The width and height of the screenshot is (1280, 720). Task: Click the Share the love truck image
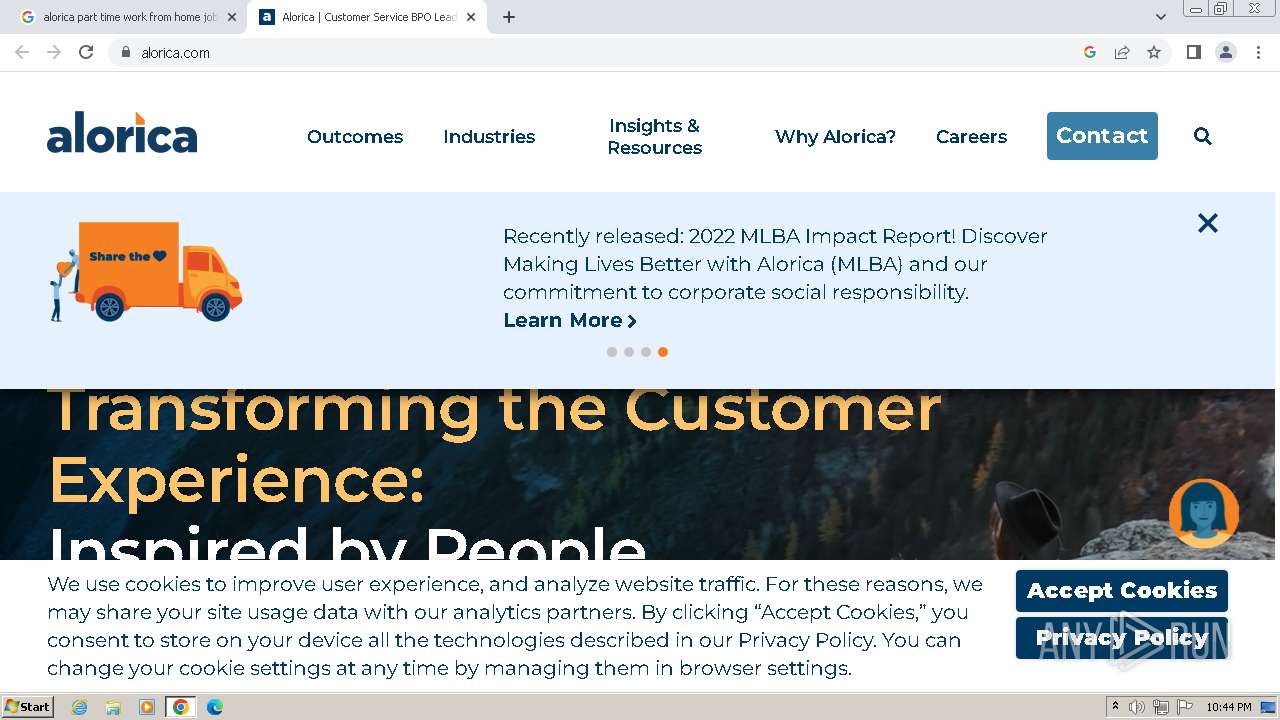[x=146, y=272]
